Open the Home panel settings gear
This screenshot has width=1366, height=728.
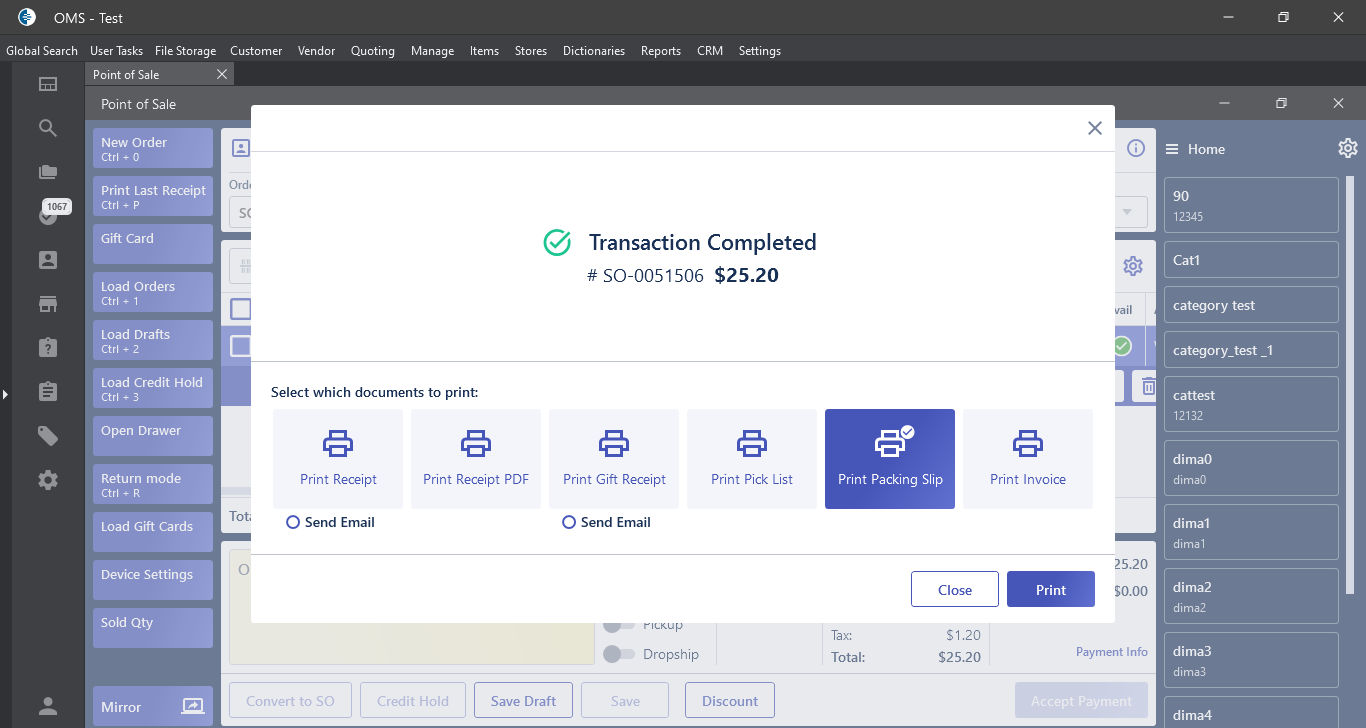tap(1348, 148)
